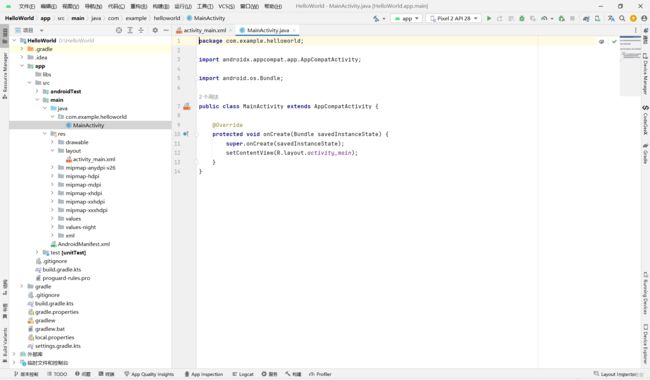Expand the .gradle folder

tap(22, 49)
